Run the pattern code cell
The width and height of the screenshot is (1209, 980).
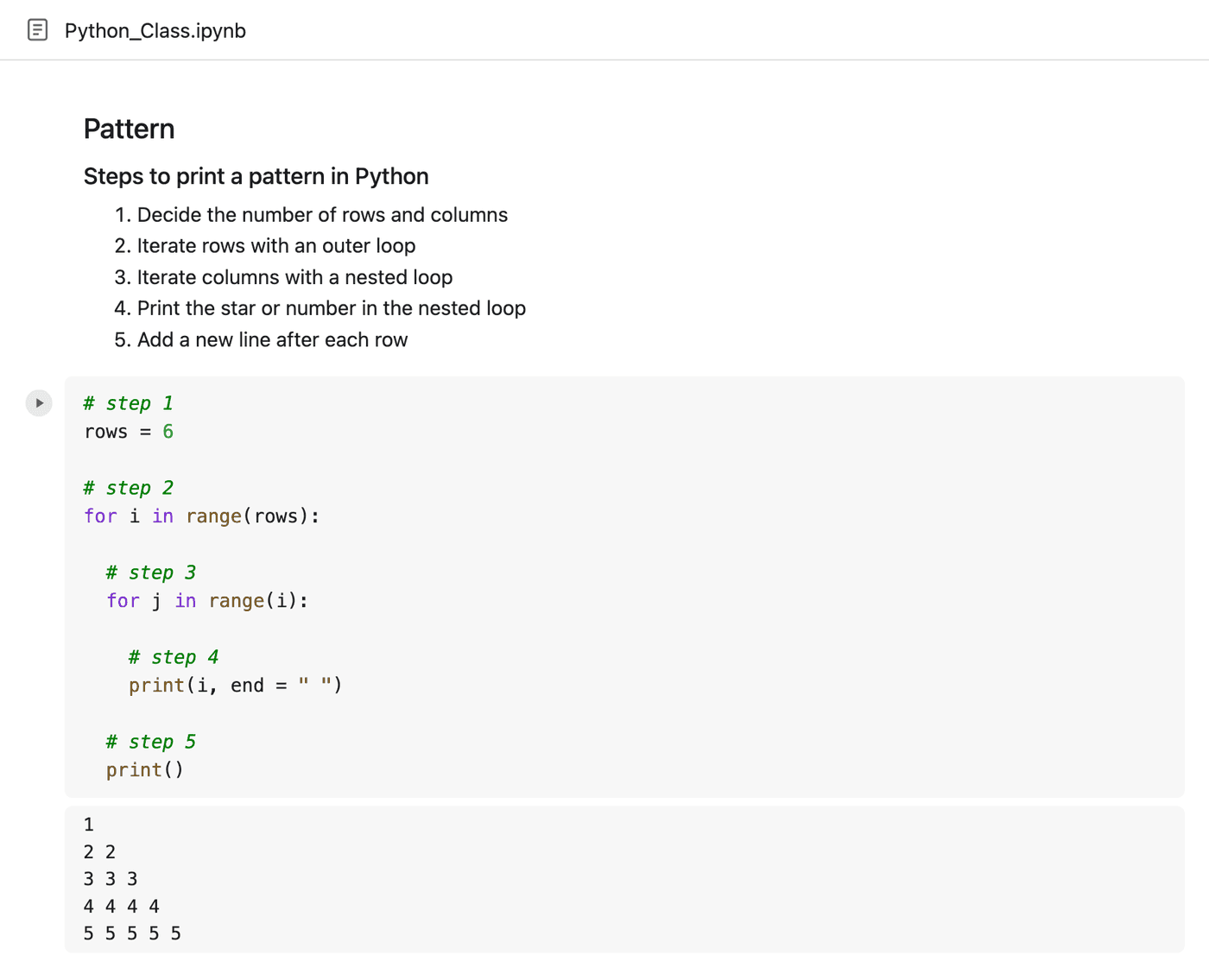click(39, 403)
